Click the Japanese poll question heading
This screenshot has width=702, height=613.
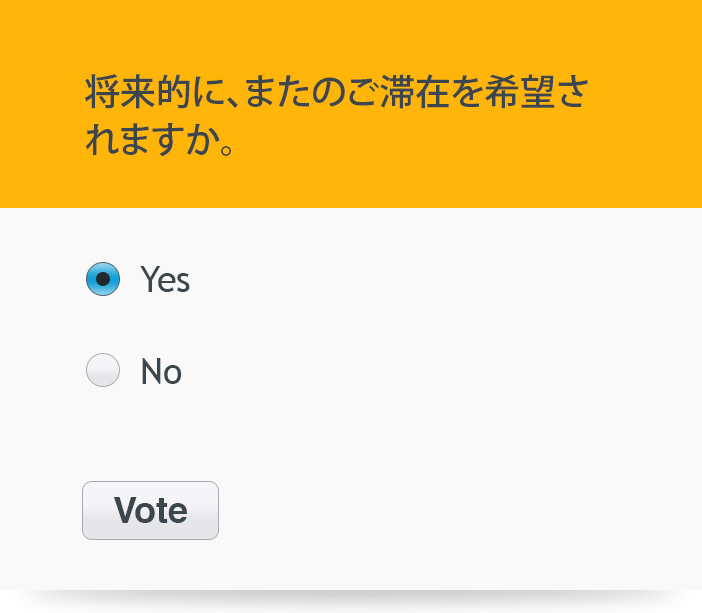(335, 116)
